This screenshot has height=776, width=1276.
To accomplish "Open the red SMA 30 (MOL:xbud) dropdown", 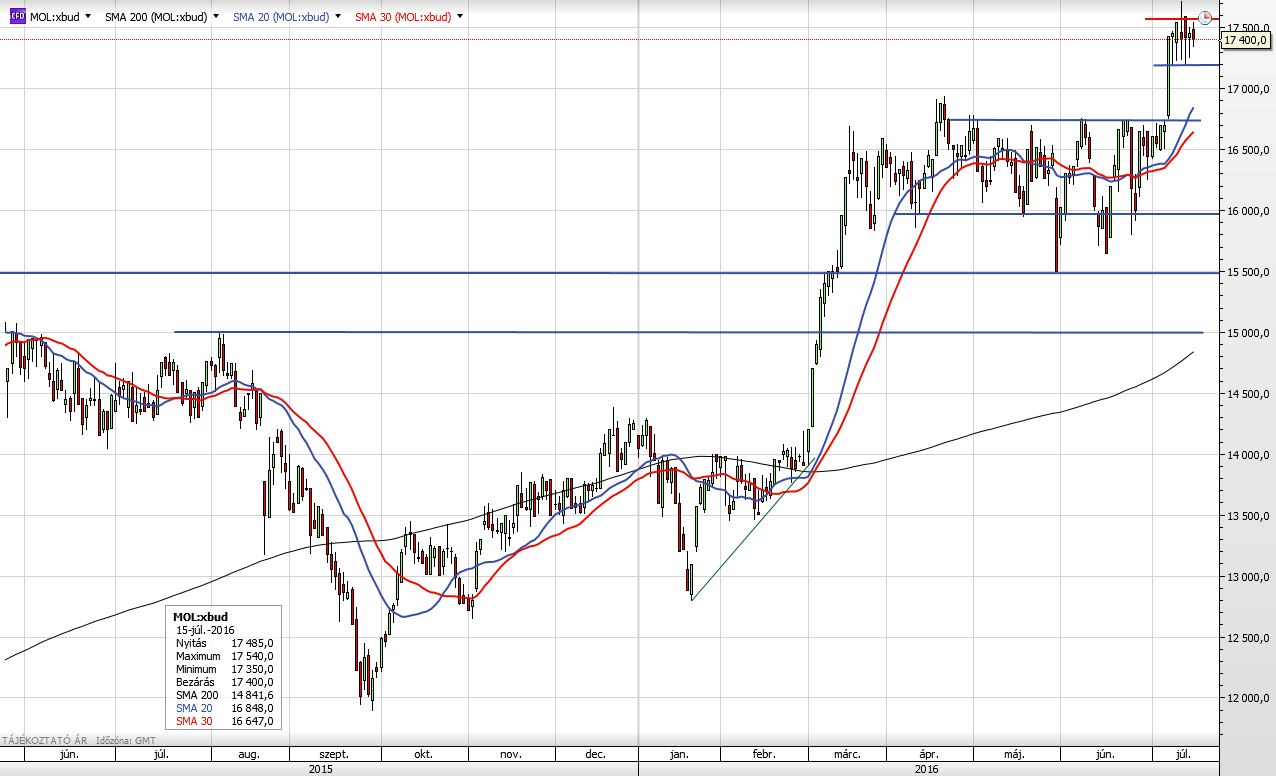I will point(460,17).
